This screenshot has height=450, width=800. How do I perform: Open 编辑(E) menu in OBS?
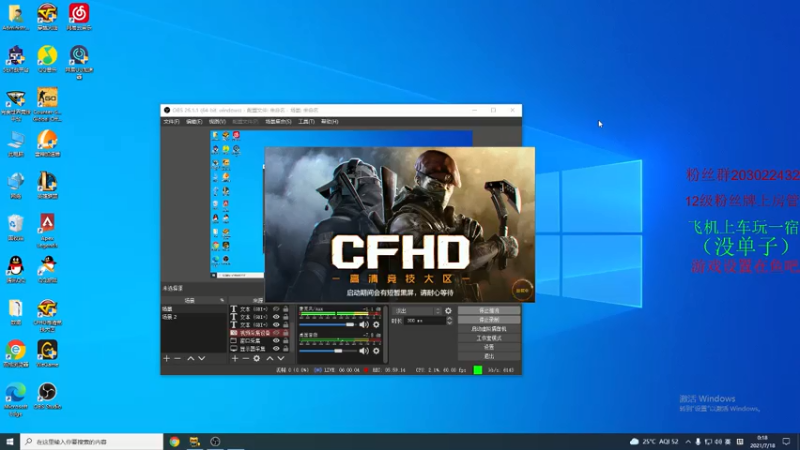pyautogui.click(x=194, y=122)
